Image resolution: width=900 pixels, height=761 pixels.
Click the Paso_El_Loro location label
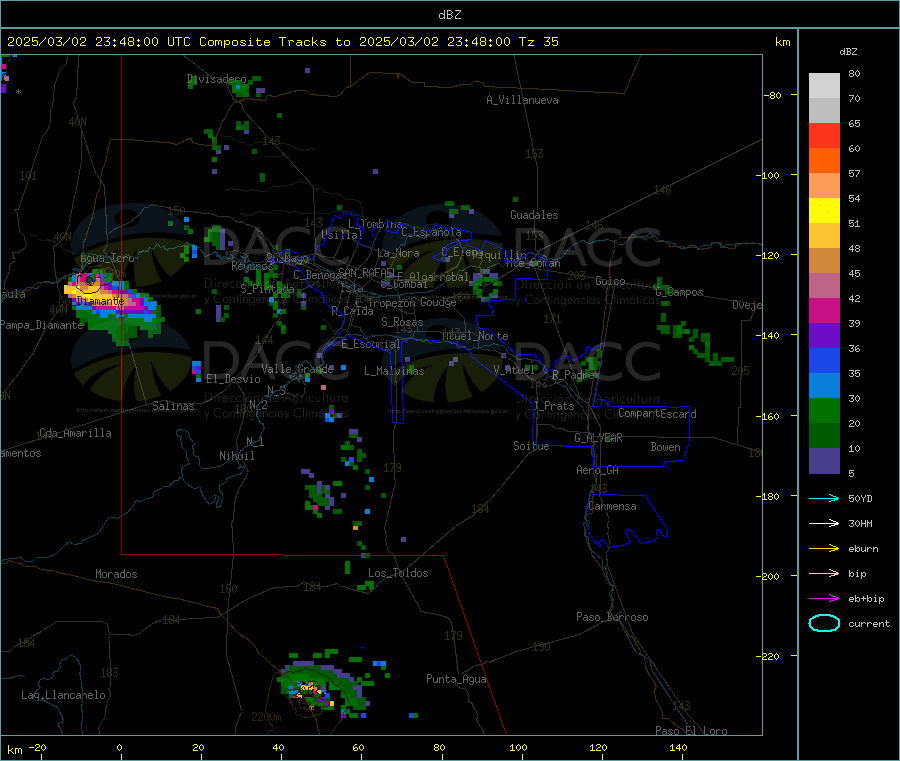pos(691,731)
